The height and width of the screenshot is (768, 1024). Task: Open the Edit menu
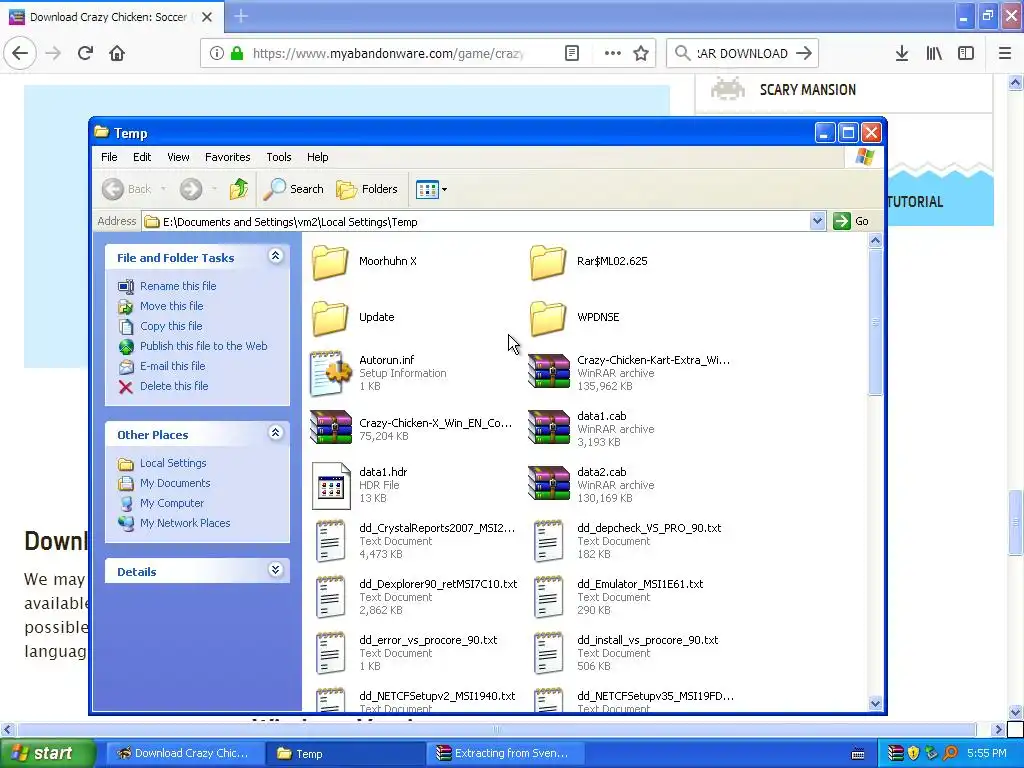point(142,157)
